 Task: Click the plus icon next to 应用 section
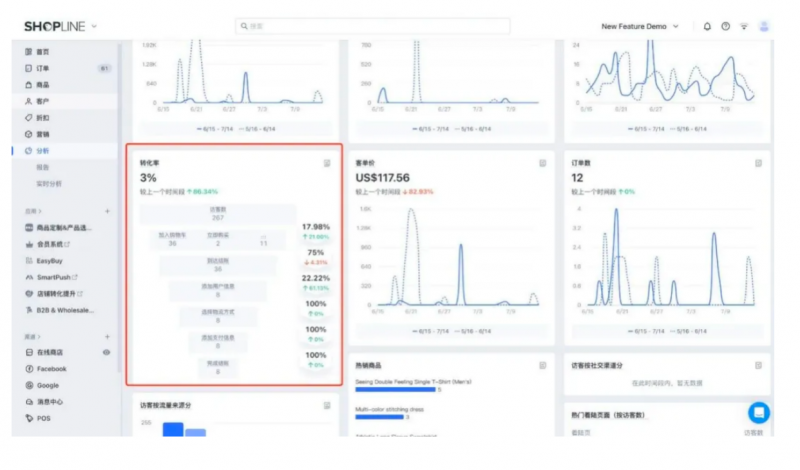click(108, 212)
